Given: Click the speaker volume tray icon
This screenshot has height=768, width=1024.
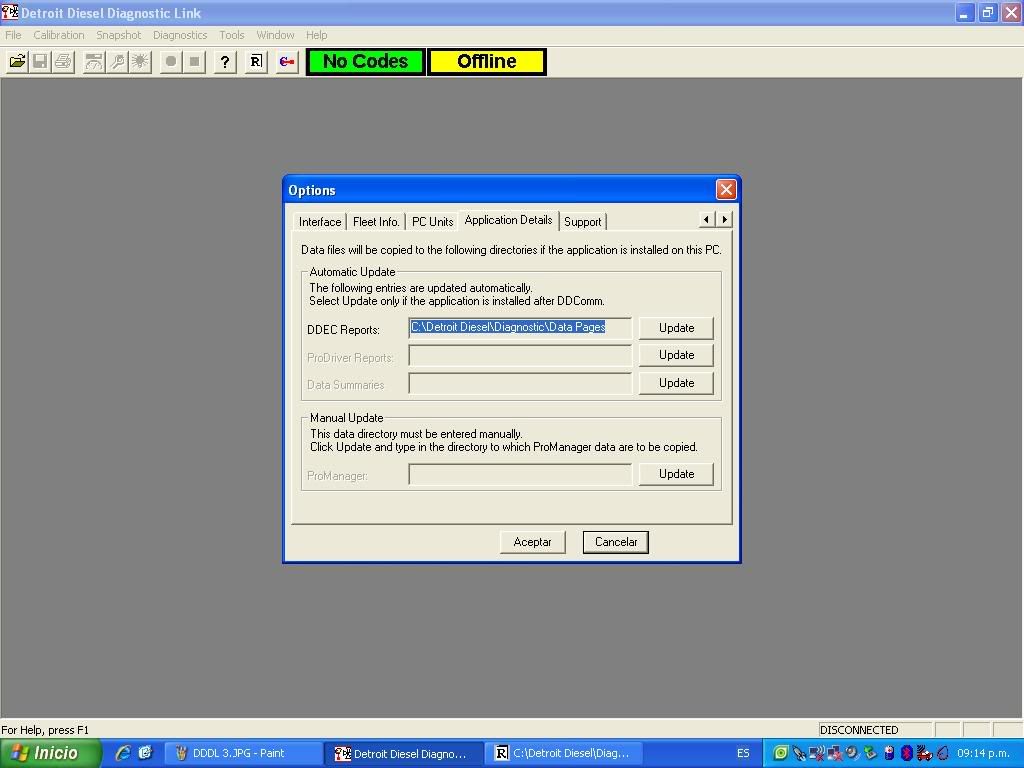Looking at the screenshot, I should coord(852,753).
